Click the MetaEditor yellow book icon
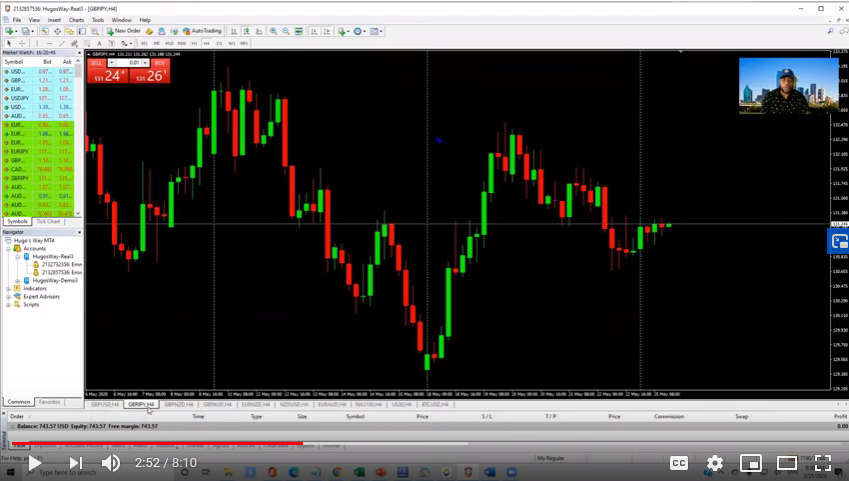Viewport: 849px width, 481px height. 149,31
